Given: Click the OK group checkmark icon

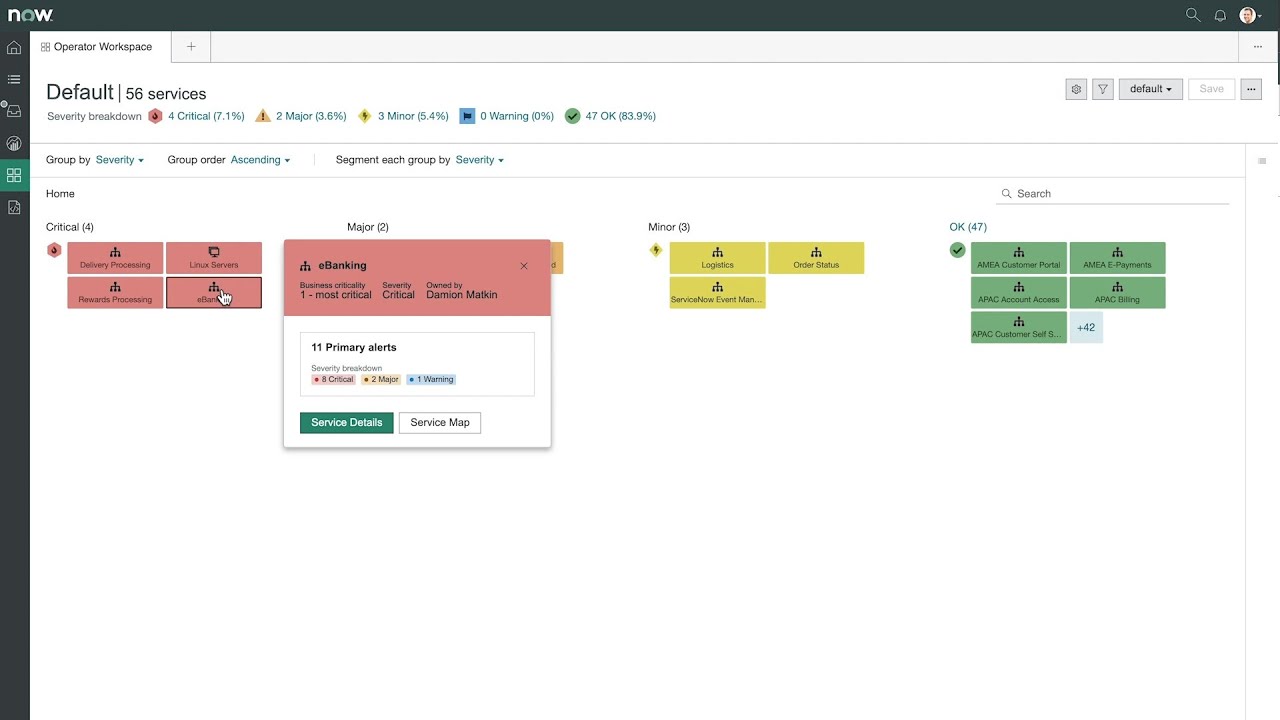Looking at the screenshot, I should (957, 250).
